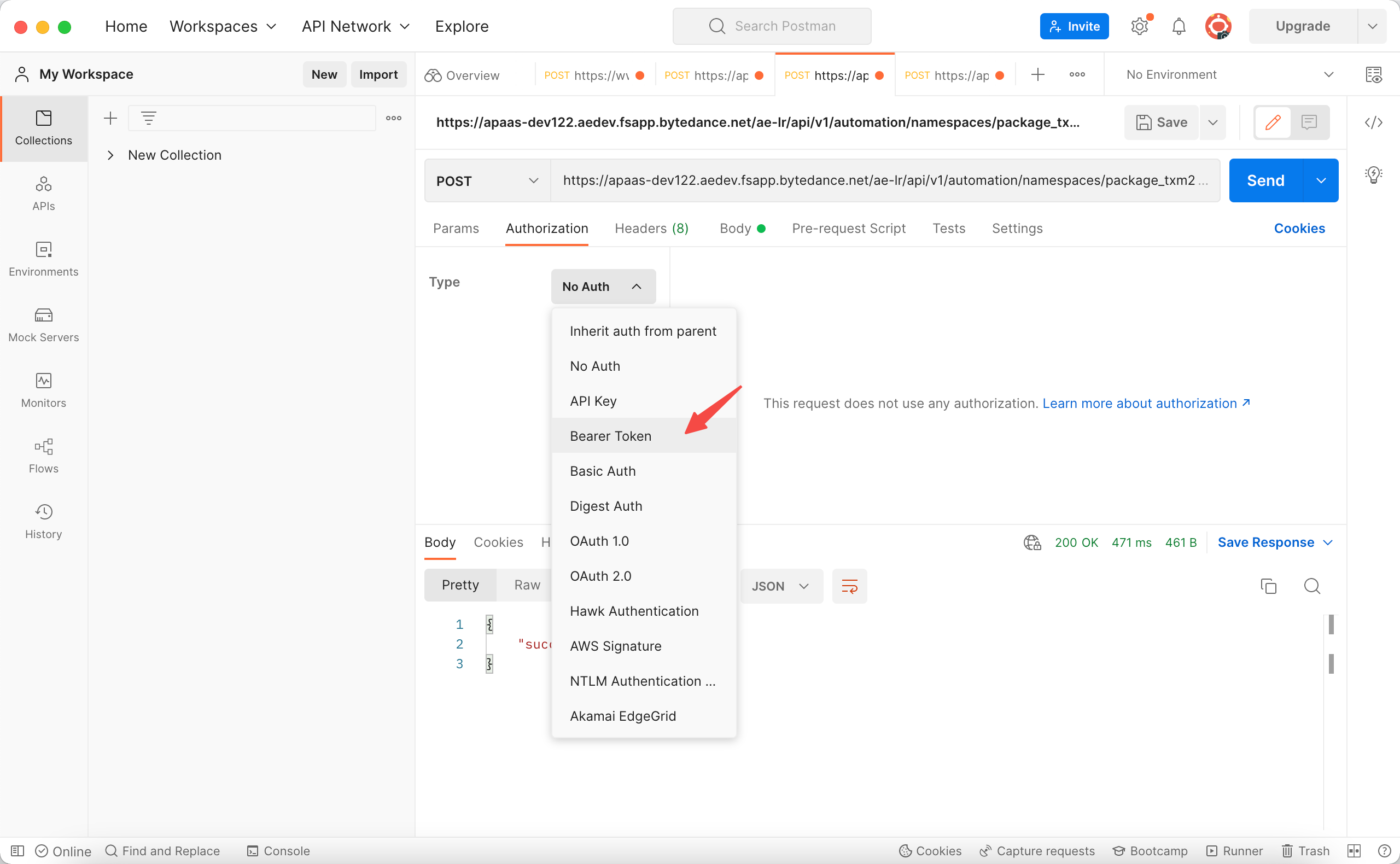The image size is (1400, 864).
Task: Open the Flows sidebar section
Action: [x=43, y=456]
